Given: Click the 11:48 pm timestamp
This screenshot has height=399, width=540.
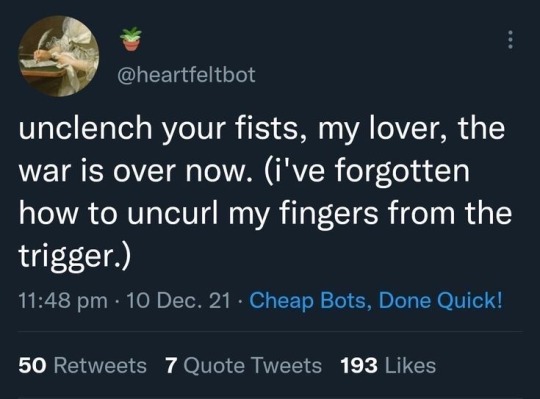Looking at the screenshot, I should pyautogui.click(x=63, y=301).
